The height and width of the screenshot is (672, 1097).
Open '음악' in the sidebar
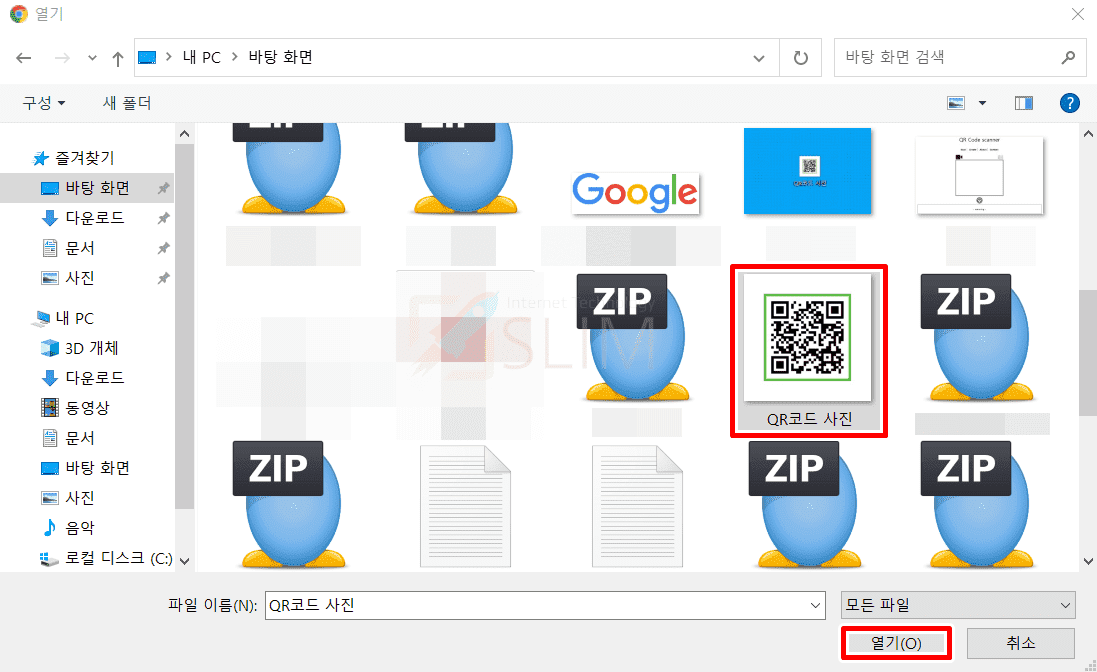coord(80,529)
